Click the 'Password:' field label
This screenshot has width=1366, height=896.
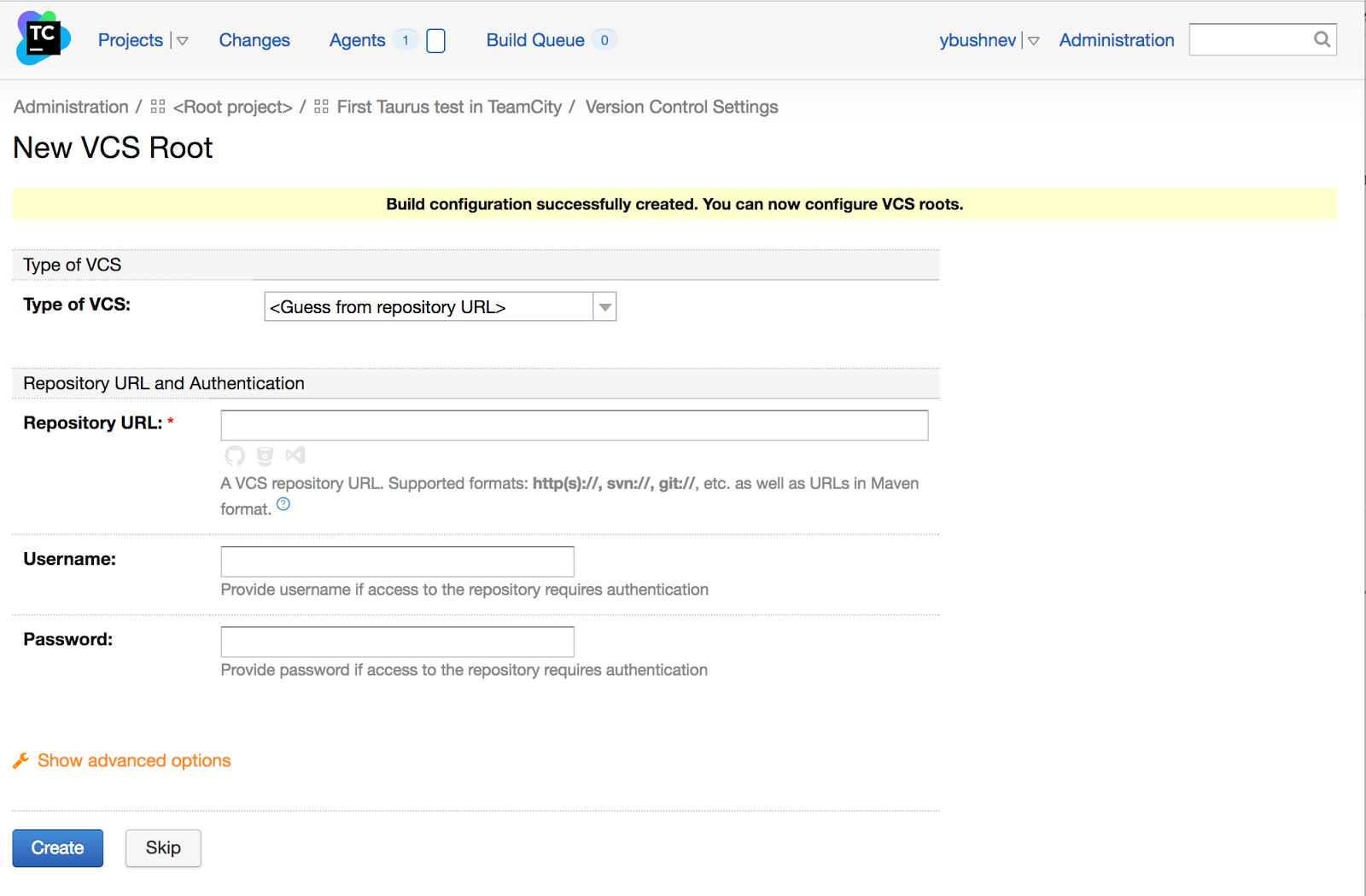tap(67, 639)
